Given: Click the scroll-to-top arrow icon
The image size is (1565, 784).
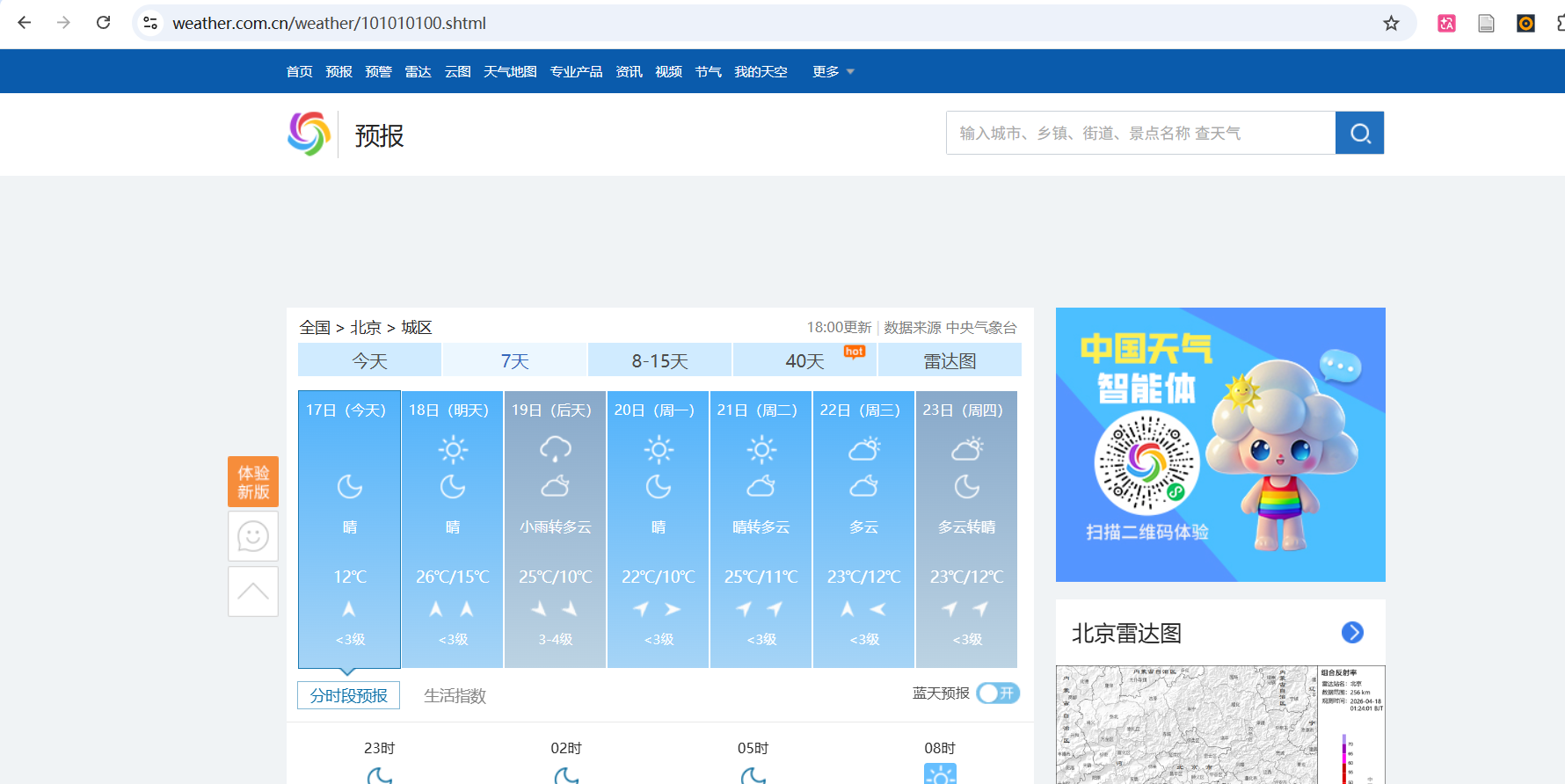Looking at the screenshot, I should (x=253, y=592).
